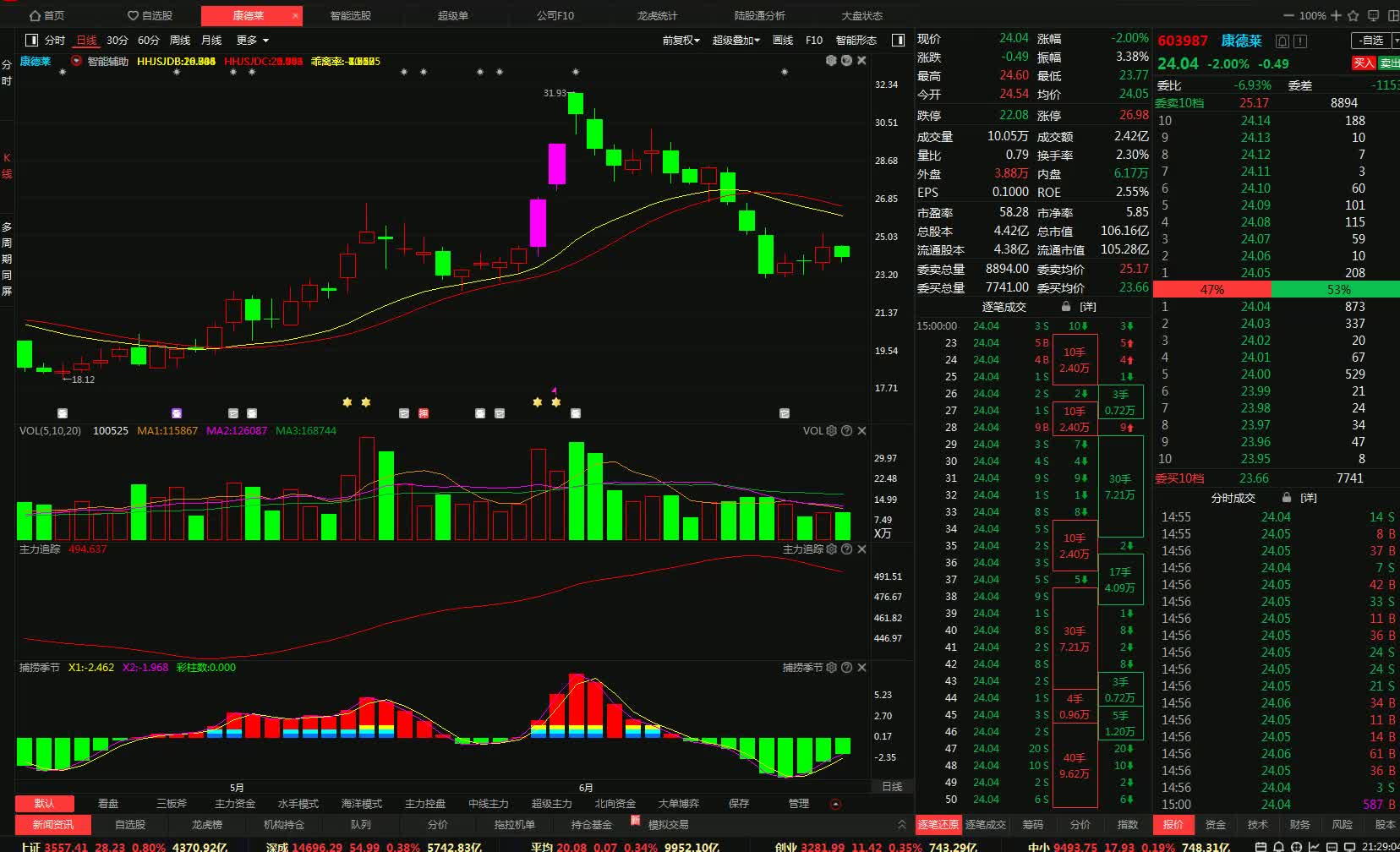1400x852 pixels.
Task: Open 分时成交 [详] details link
Action: [1309, 498]
